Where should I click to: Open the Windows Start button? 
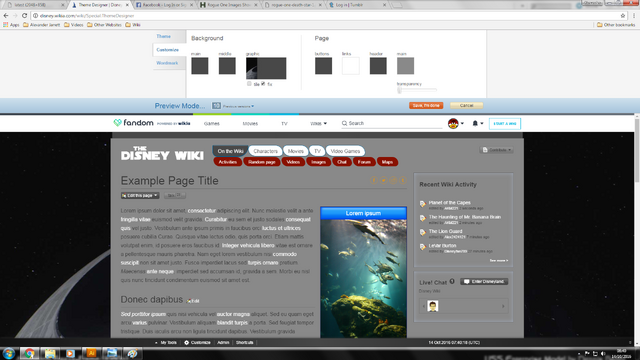click(x=9, y=353)
